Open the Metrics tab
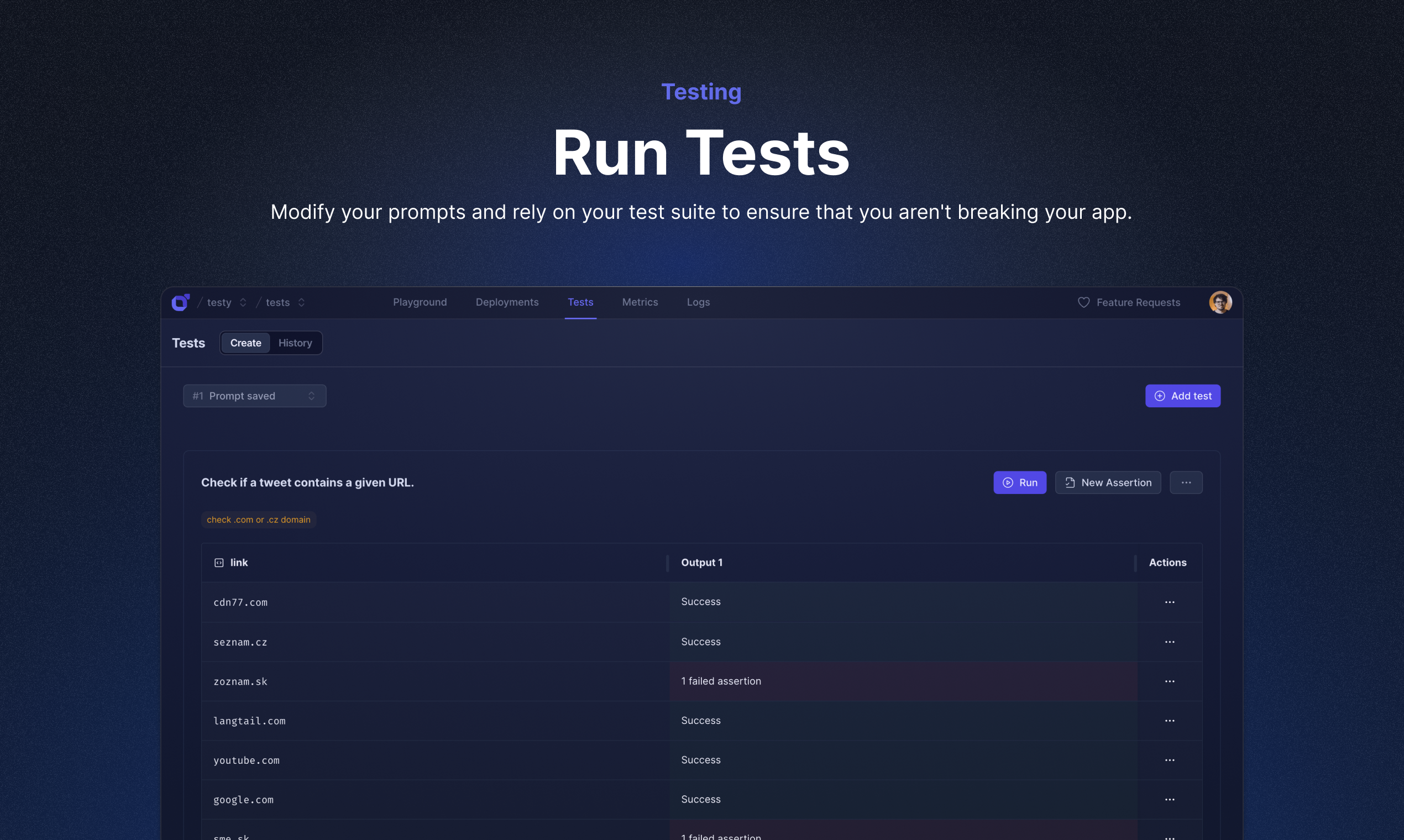The height and width of the screenshot is (840, 1404). 640,302
